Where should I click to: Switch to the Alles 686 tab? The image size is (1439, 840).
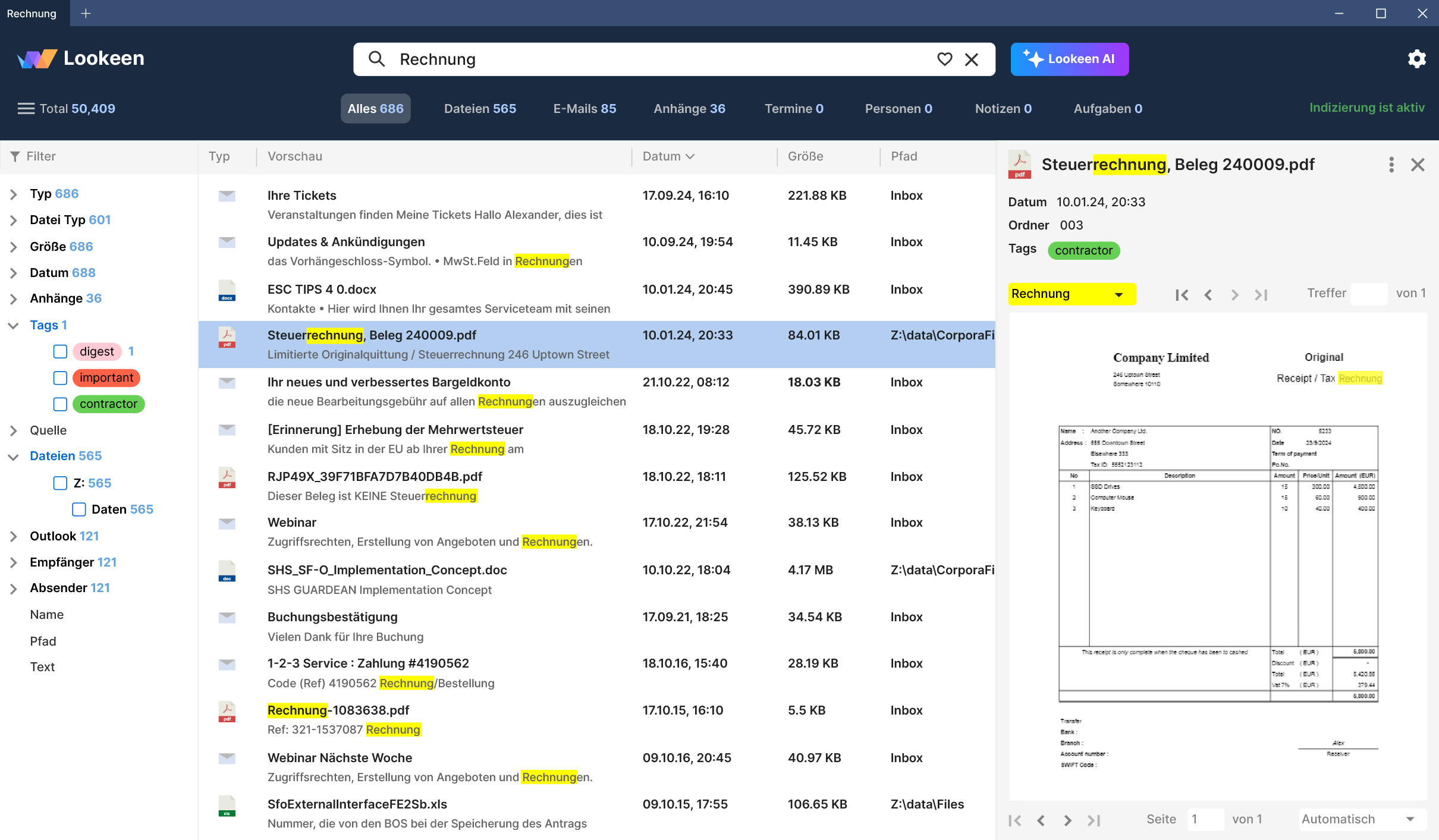coord(375,108)
